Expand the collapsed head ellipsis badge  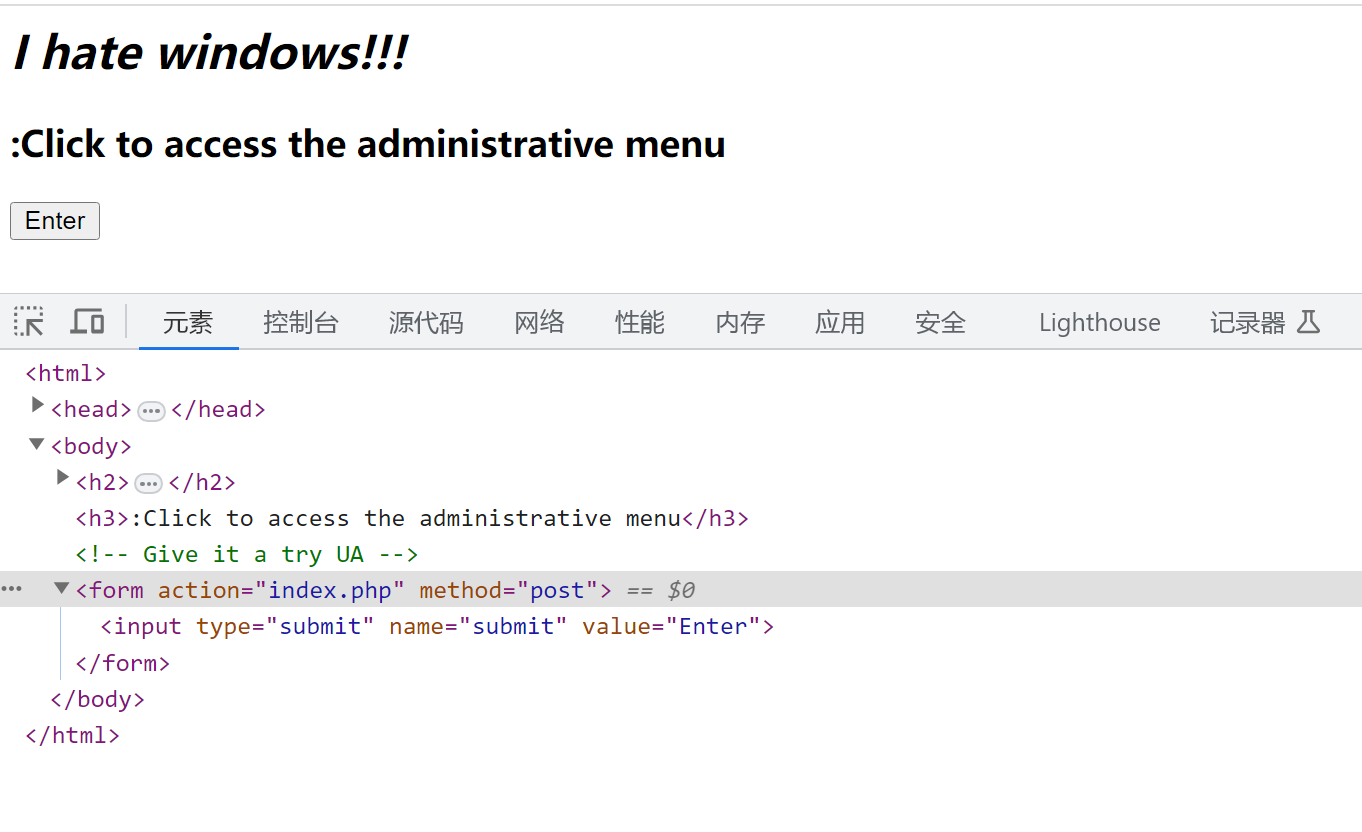[x=151, y=410]
